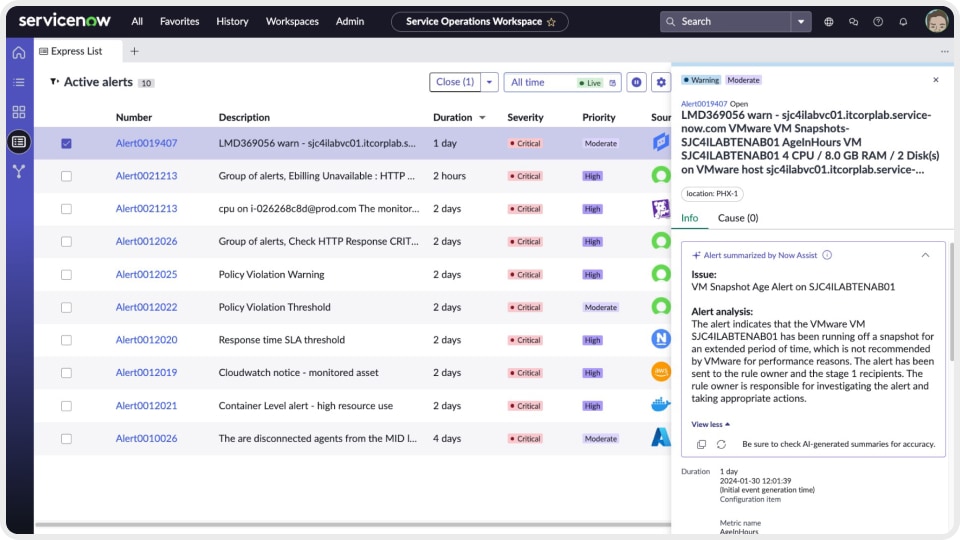Collapse the Now Assist summary chevron

click(x=925, y=255)
